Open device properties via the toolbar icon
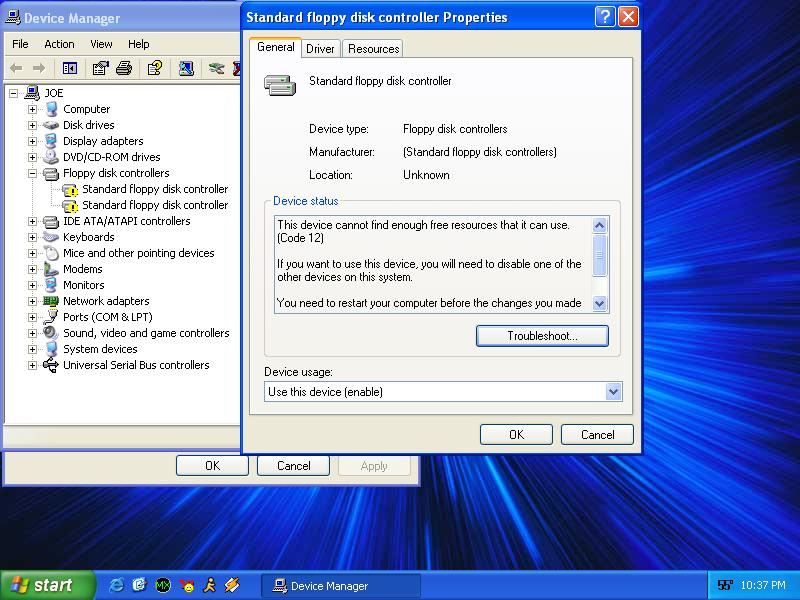Viewport: 800px width, 600px height. [x=98, y=68]
